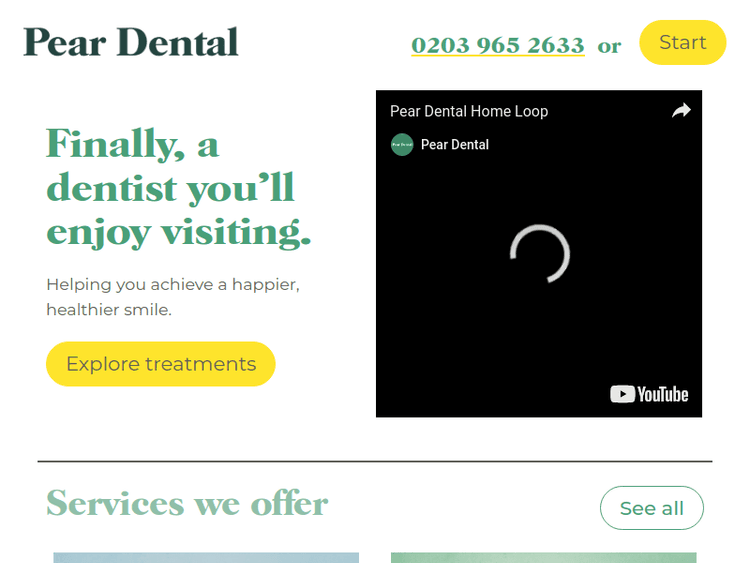
Task: Select See all services button
Action: [651, 508]
